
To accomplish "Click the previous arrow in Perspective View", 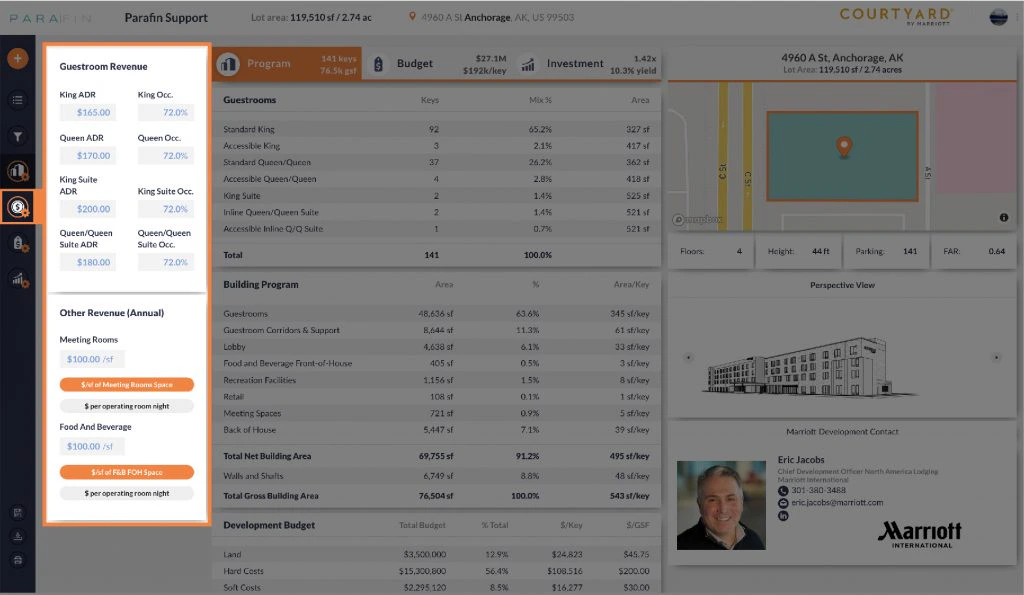I will coord(686,358).
